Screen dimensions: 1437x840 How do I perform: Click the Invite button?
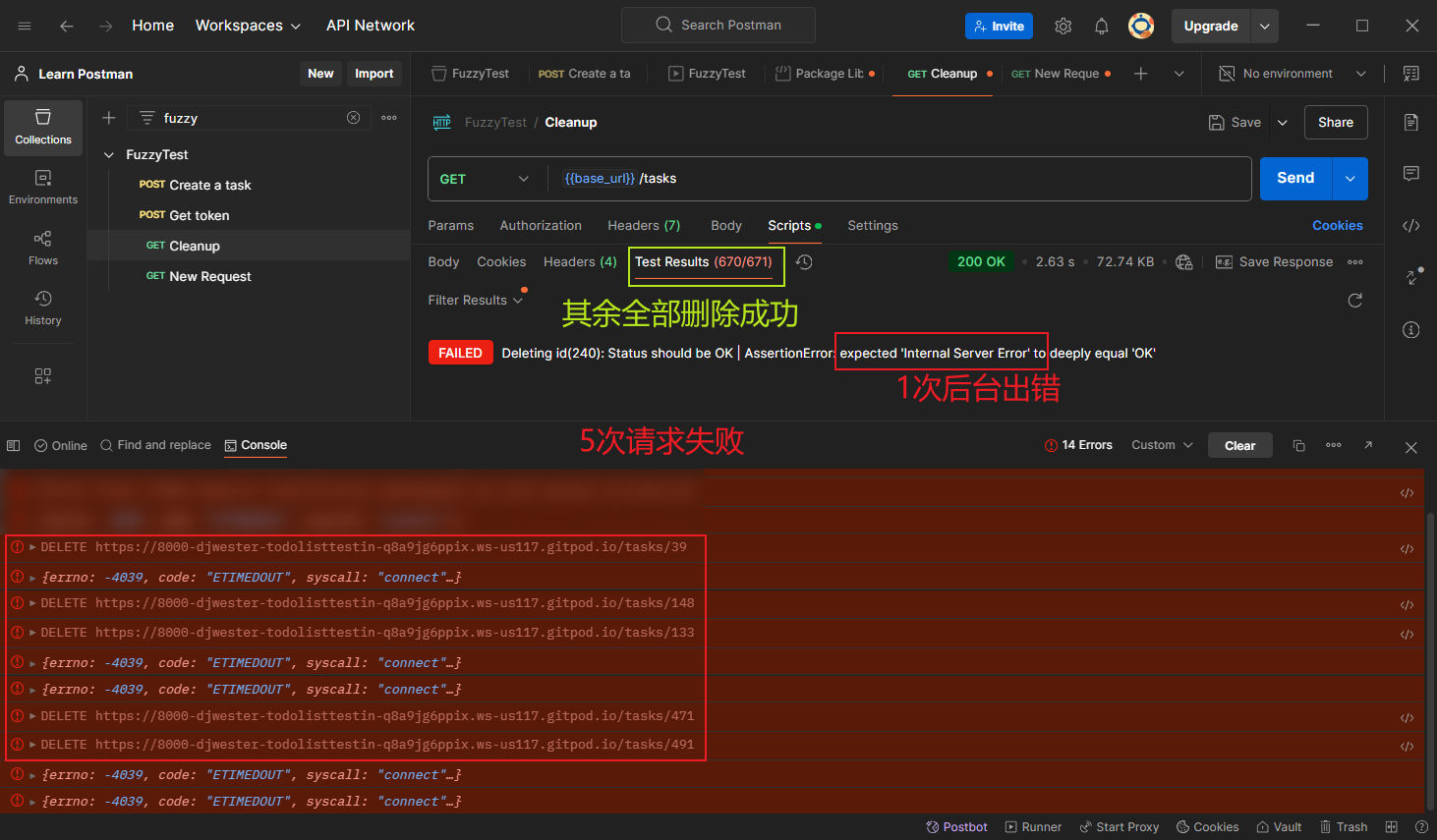coord(999,27)
